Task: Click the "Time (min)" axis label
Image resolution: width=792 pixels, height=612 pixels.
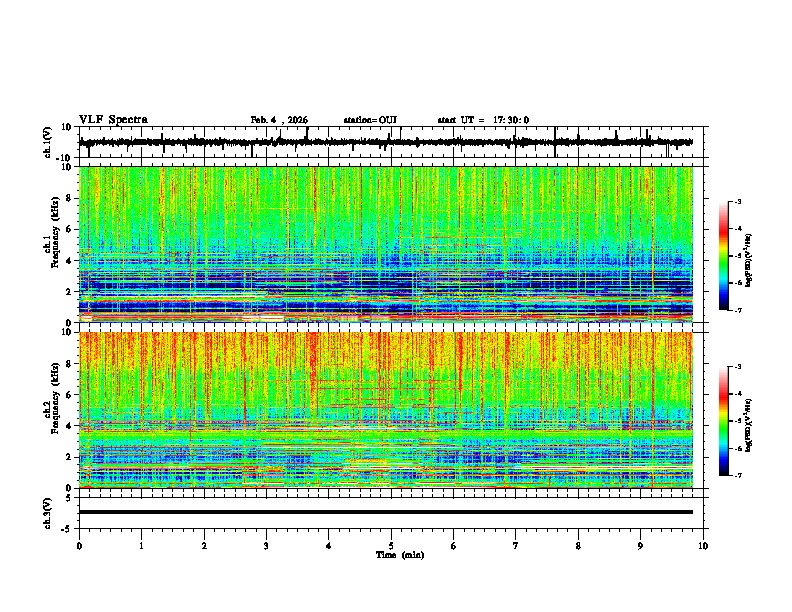Action: click(x=400, y=555)
